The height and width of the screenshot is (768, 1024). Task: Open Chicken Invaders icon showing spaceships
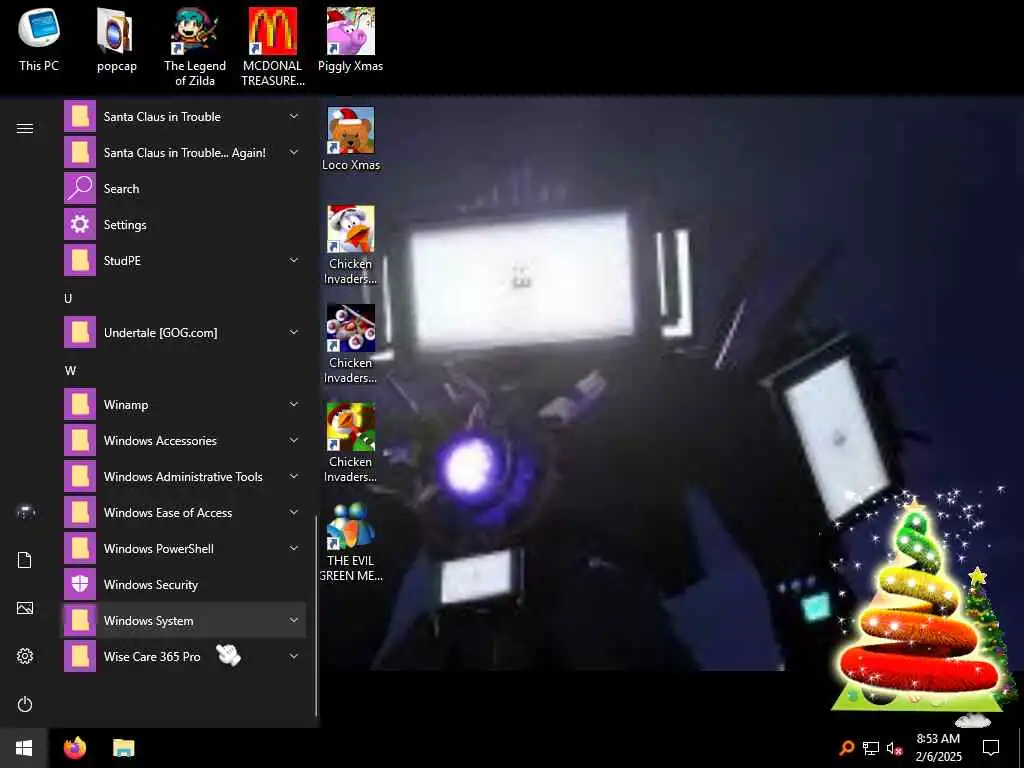[x=351, y=344]
